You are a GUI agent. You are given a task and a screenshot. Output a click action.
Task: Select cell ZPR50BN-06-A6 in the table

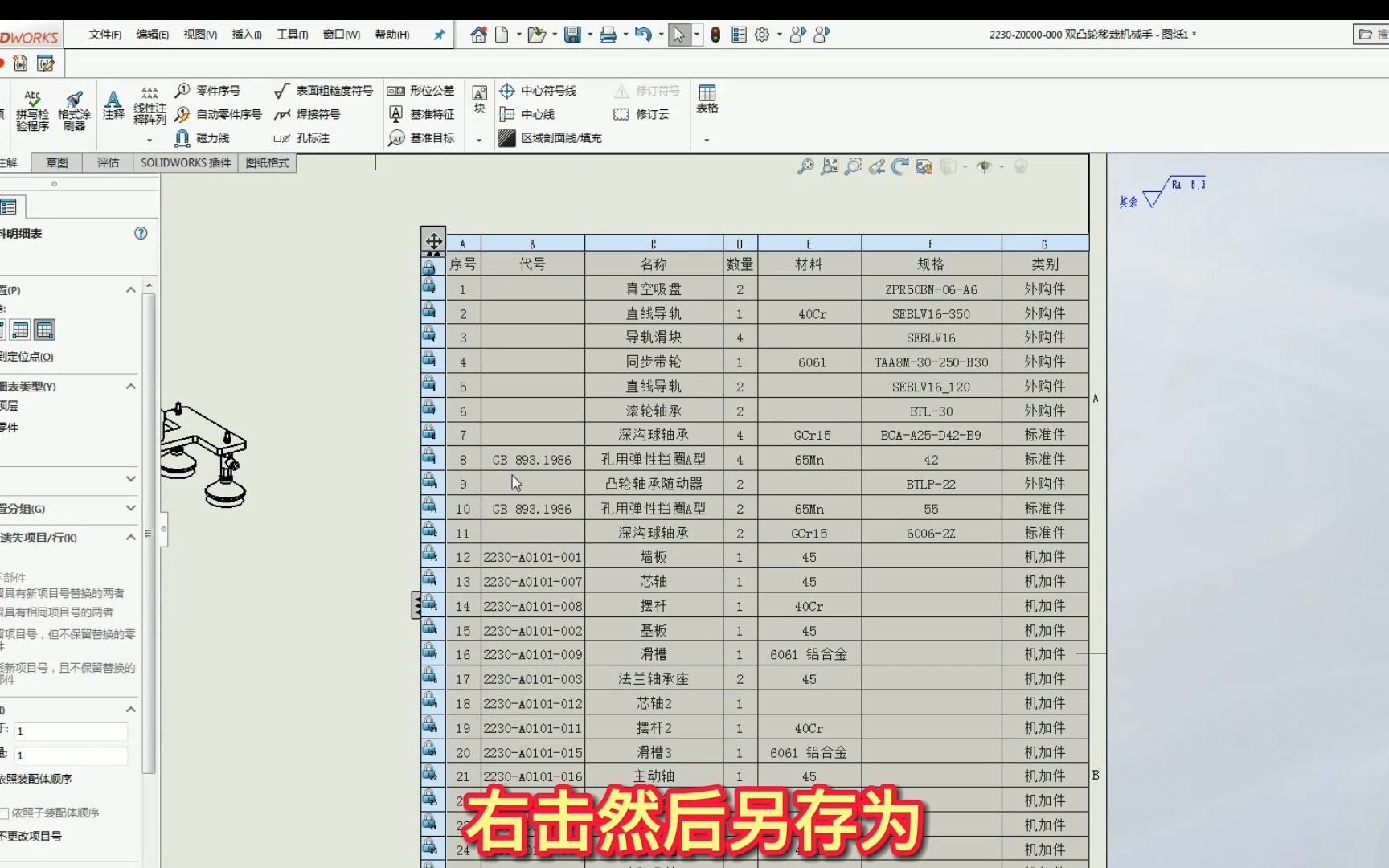click(x=931, y=289)
